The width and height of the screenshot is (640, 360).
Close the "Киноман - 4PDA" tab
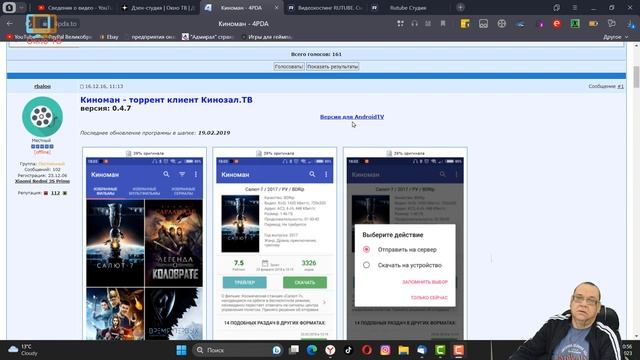point(276,8)
